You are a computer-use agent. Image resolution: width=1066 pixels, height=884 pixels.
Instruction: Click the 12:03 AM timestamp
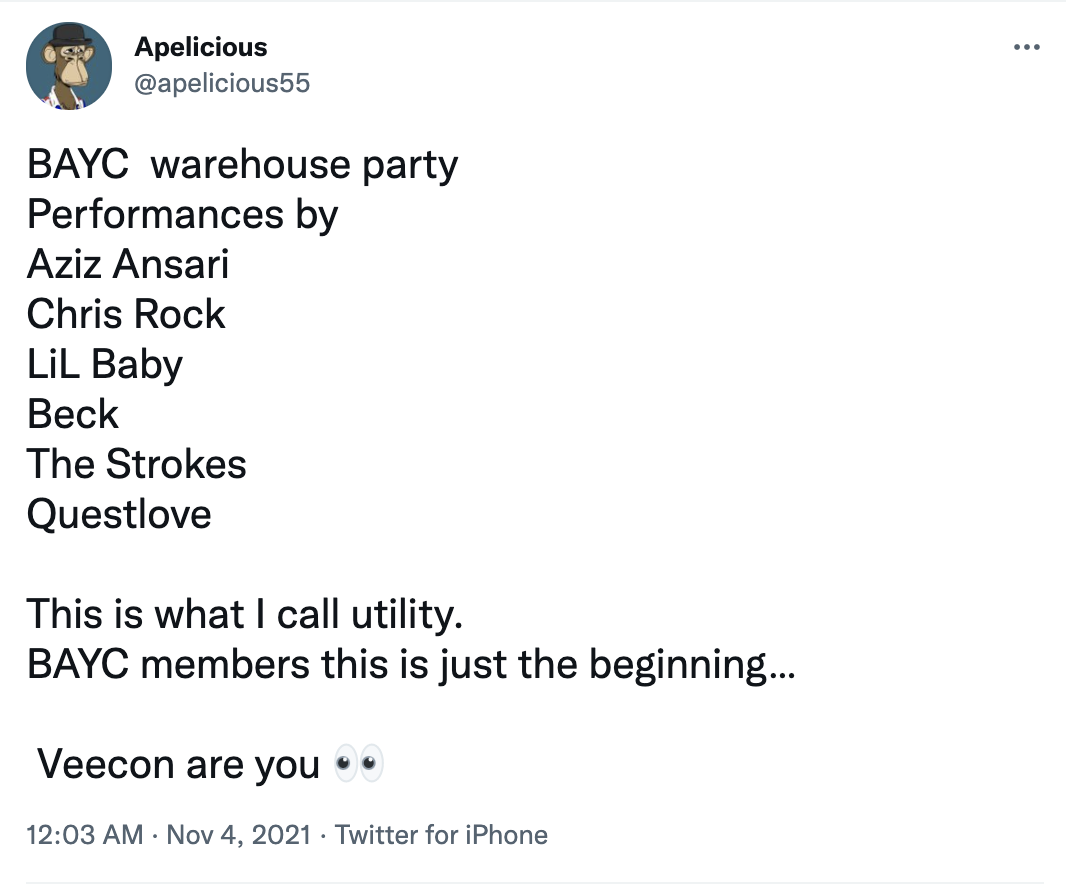[x=85, y=835]
